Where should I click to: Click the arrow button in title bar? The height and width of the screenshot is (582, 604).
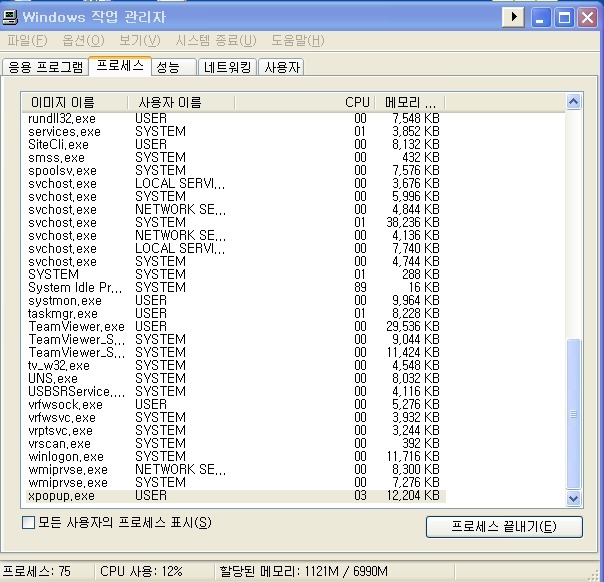click(x=513, y=17)
